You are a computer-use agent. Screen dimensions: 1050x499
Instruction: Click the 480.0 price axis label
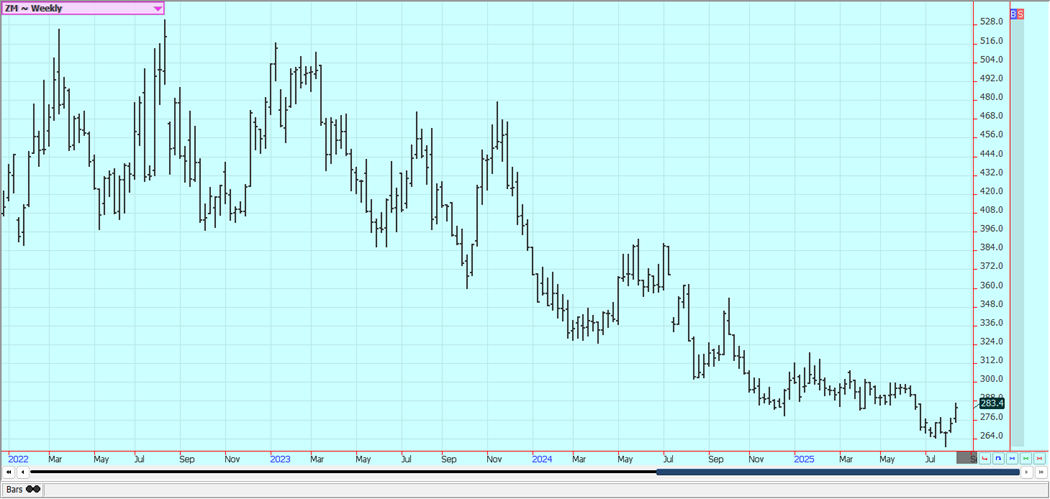click(x=992, y=97)
